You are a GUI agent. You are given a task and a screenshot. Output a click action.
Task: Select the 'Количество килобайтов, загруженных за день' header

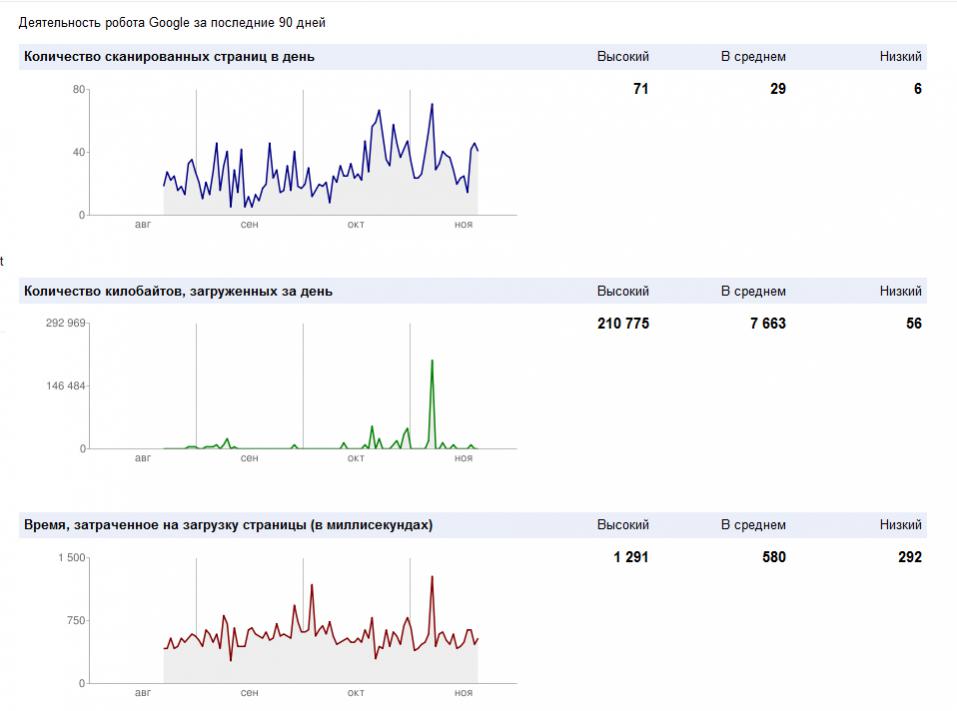pos(178,291)
